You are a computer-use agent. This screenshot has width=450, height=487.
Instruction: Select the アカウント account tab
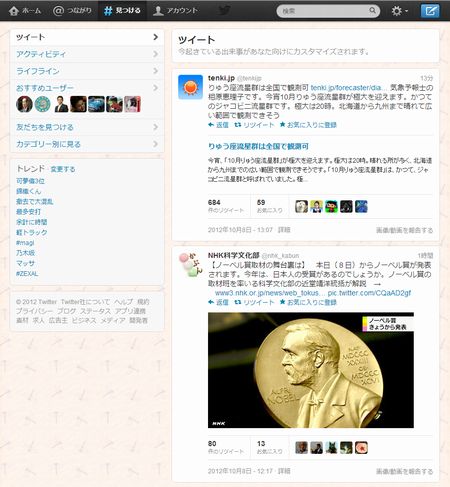tap(175, 11)
